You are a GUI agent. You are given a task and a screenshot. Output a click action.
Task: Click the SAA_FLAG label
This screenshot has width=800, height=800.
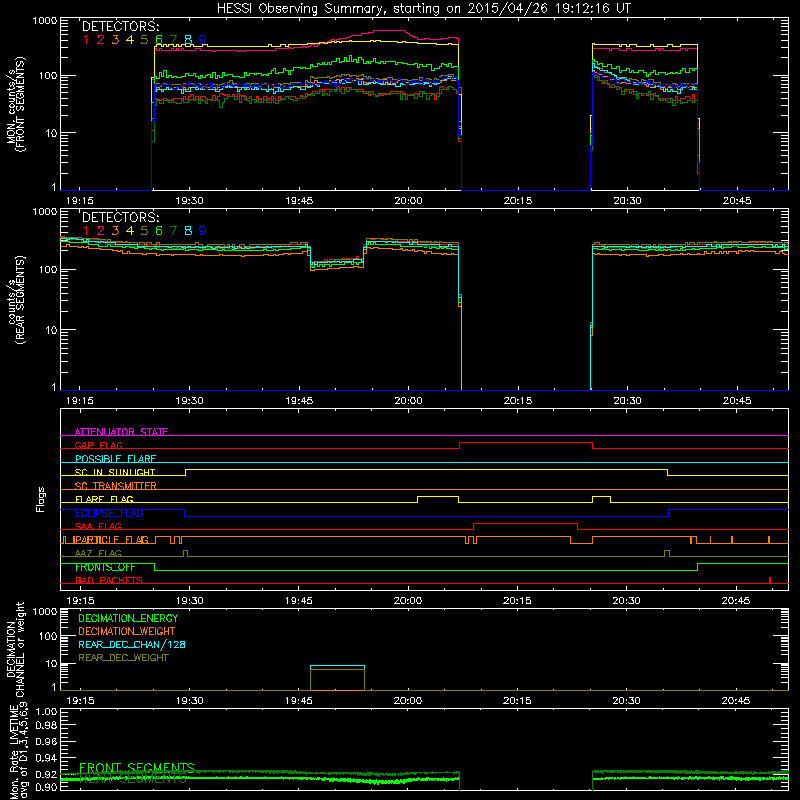98,526
